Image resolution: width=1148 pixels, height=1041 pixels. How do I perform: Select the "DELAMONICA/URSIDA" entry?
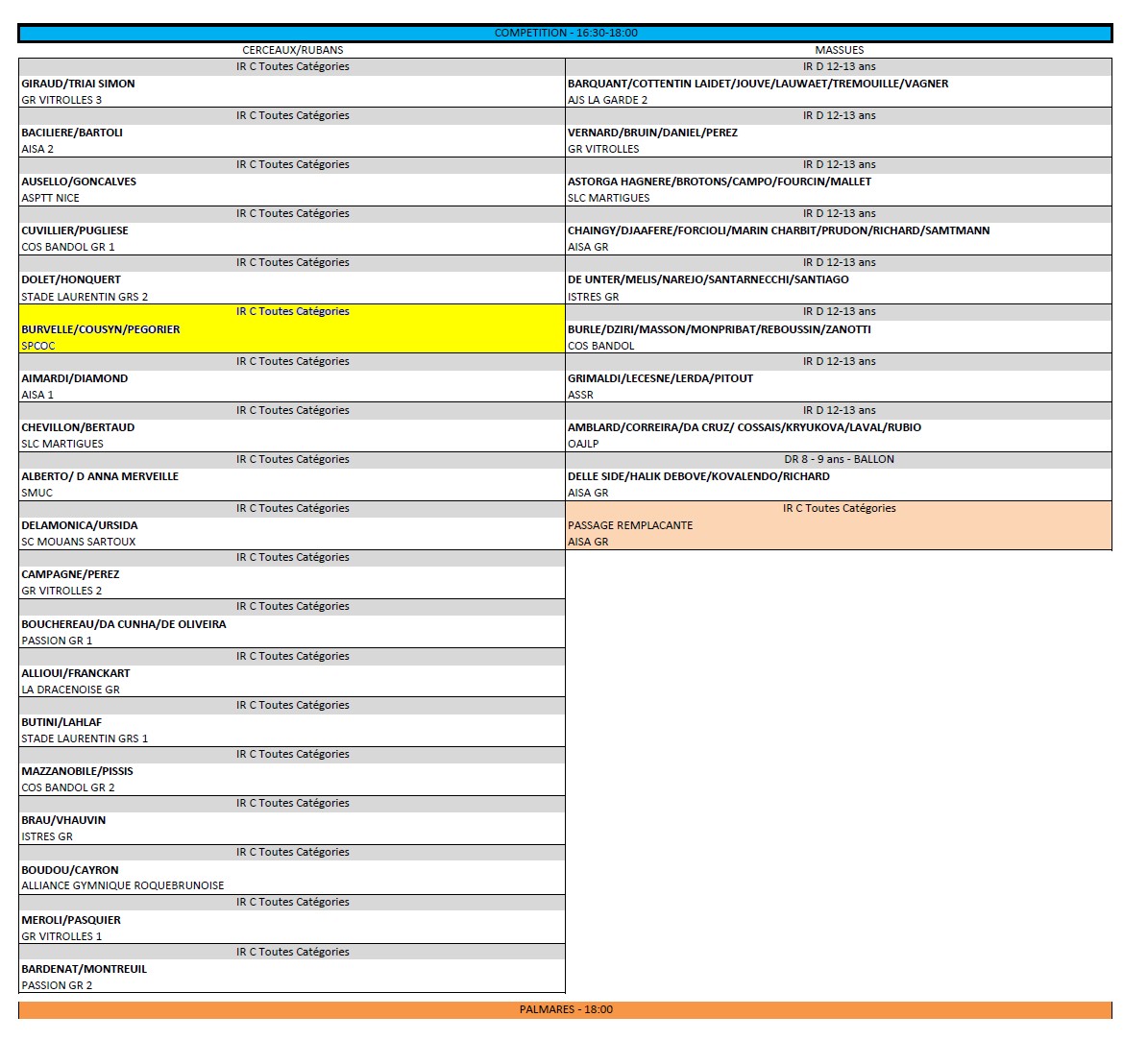coord(80,525)
